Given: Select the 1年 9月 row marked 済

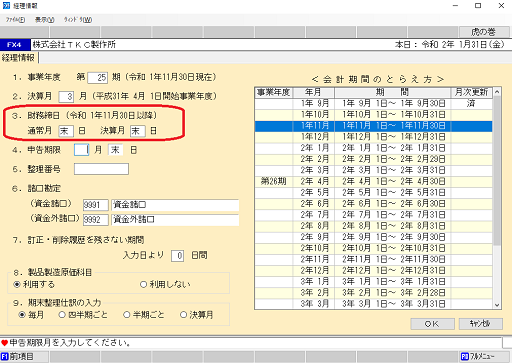Looking at the screenshot, I should (x=374, y=103).
